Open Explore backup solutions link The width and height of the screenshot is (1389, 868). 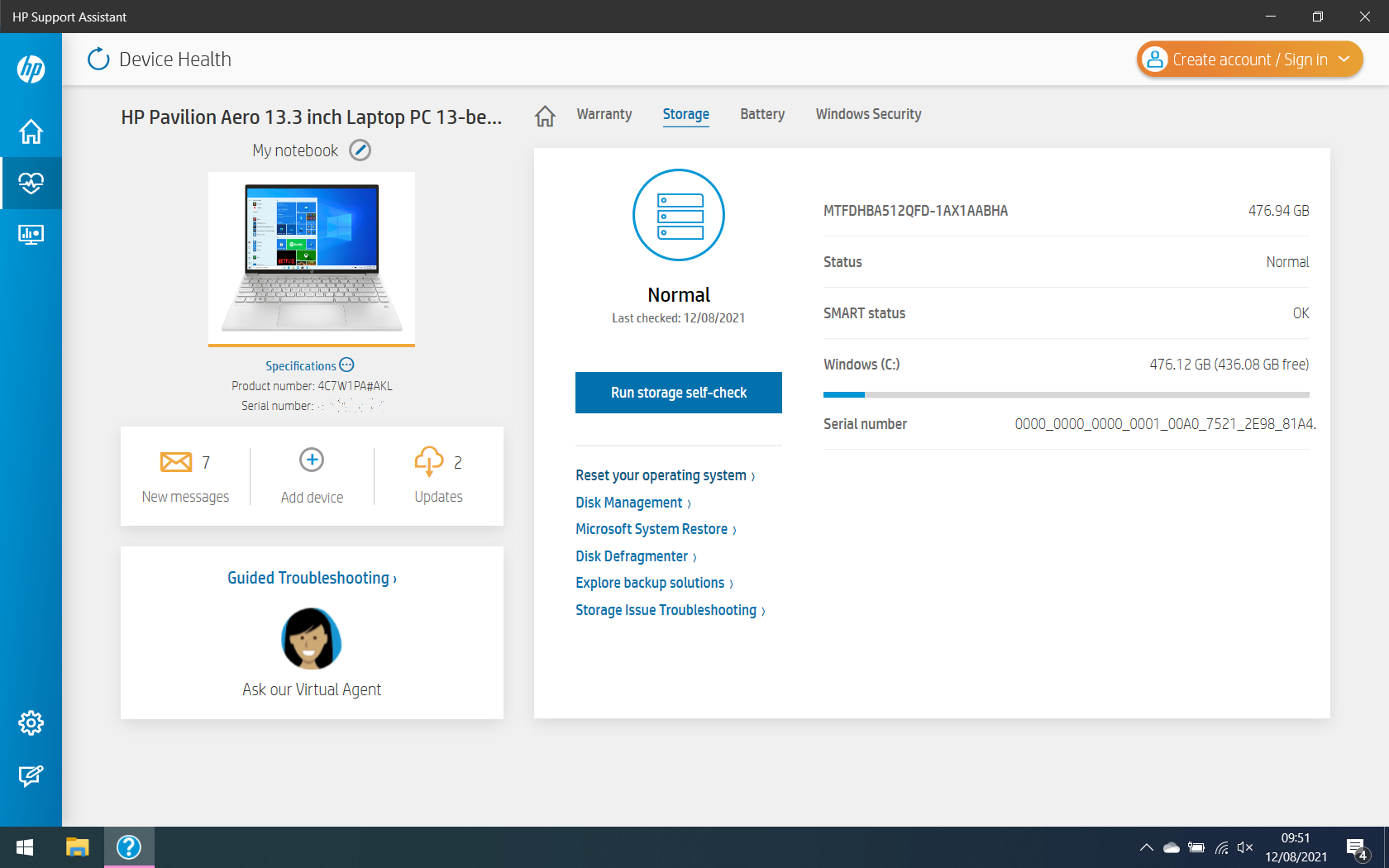(654, 583)
